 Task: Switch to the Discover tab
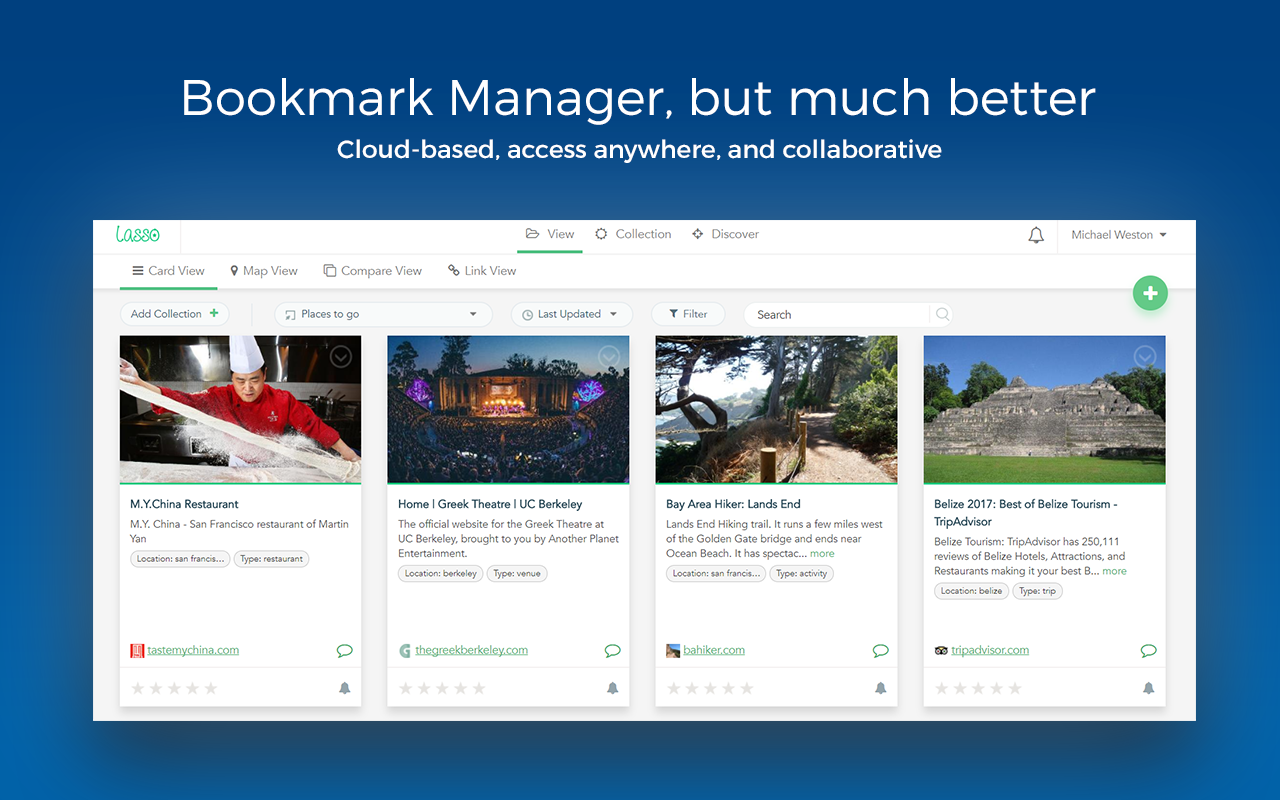tap(725, 234)
